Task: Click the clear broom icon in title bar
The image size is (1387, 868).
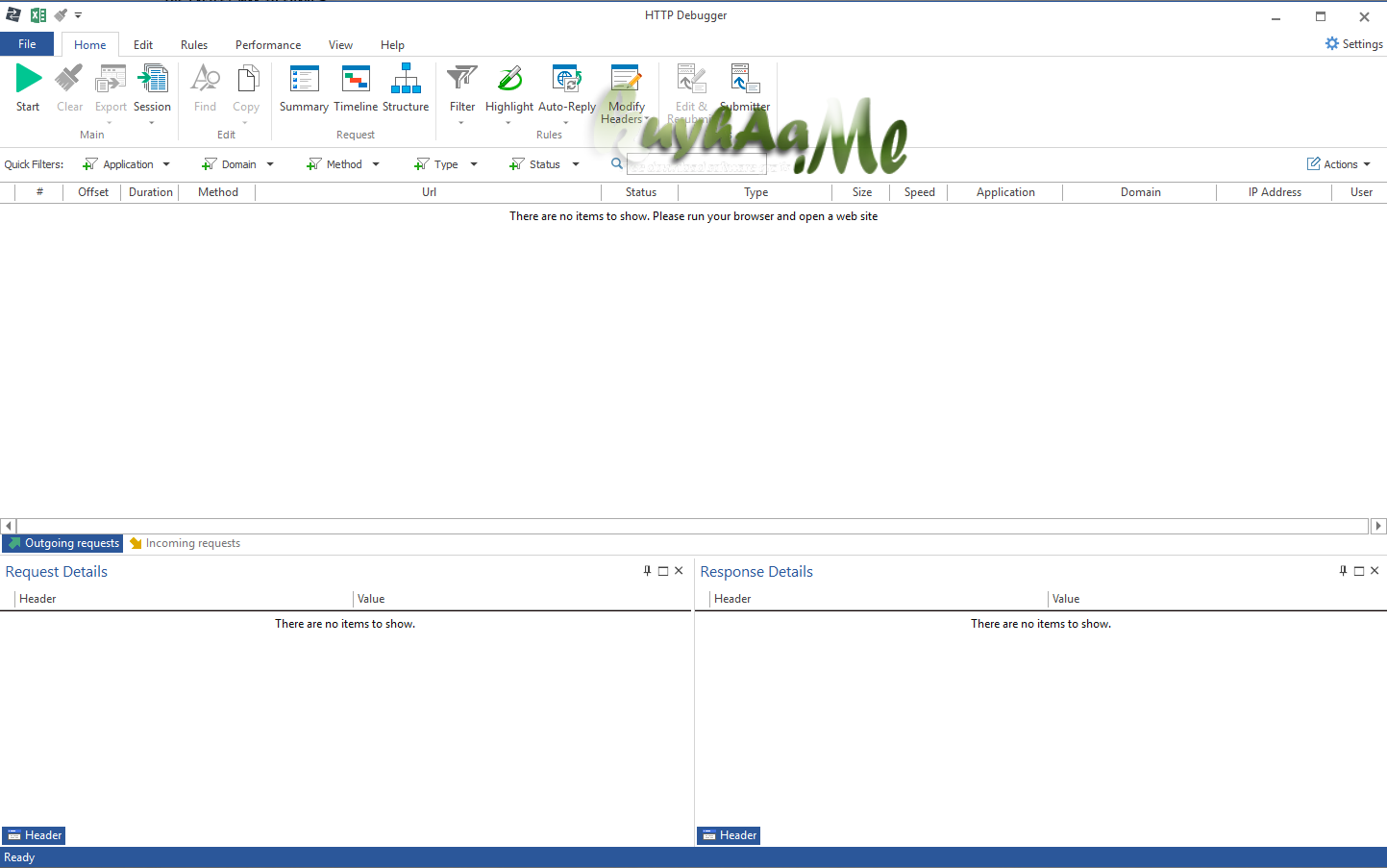Action: click(x=61, y=14)
